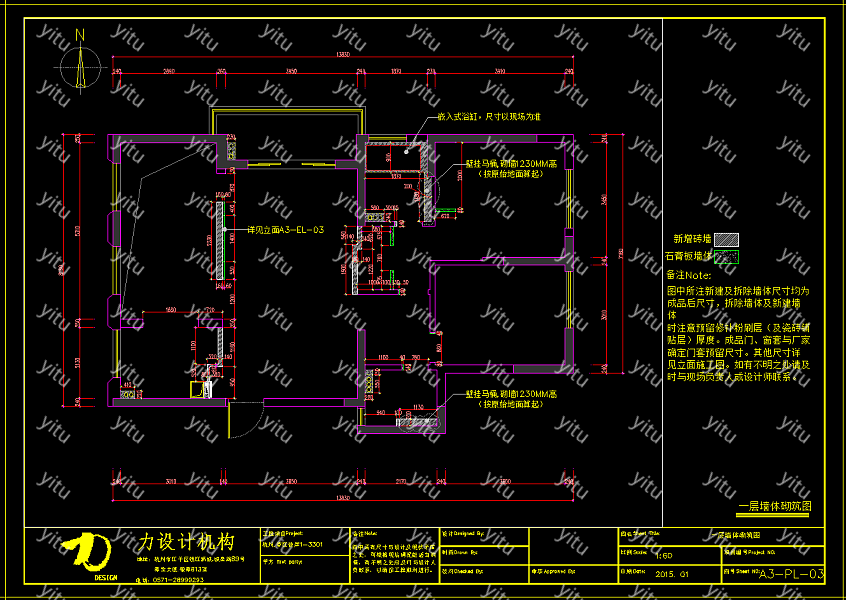Click the yellow design company logo
This screenshot has height=600, width=846.
(x=89, y=553)
